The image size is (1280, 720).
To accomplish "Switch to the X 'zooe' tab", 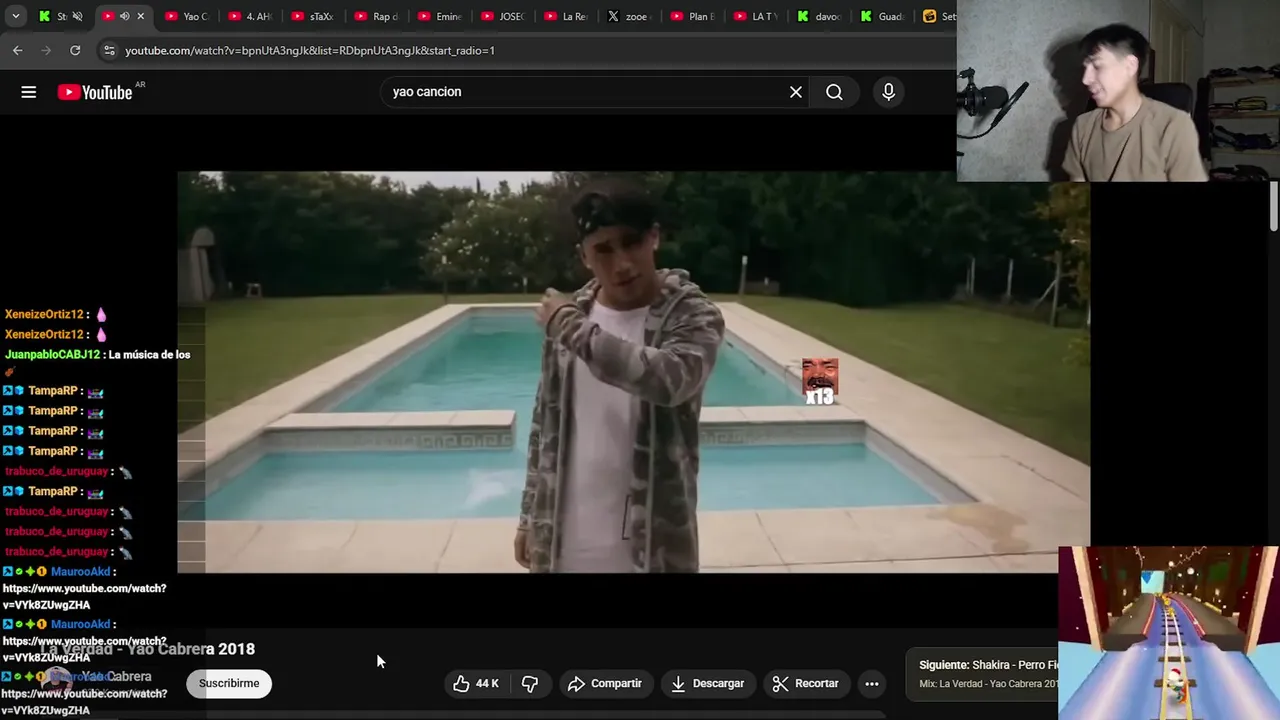I will pyautogui.click(x=628, y=16).
